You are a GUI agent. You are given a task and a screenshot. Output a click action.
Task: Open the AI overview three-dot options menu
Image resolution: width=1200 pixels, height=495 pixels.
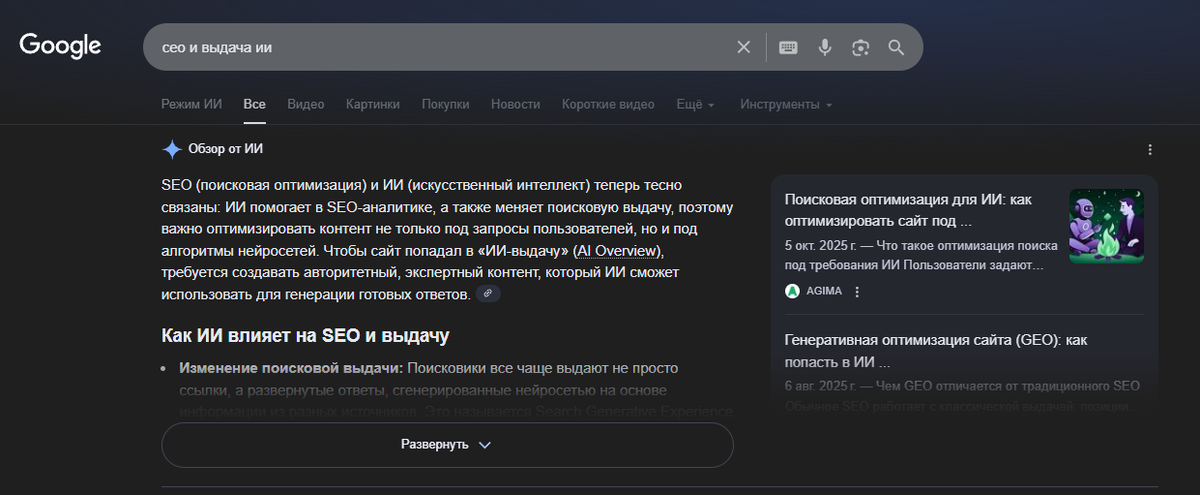[x=1150, y=150]
